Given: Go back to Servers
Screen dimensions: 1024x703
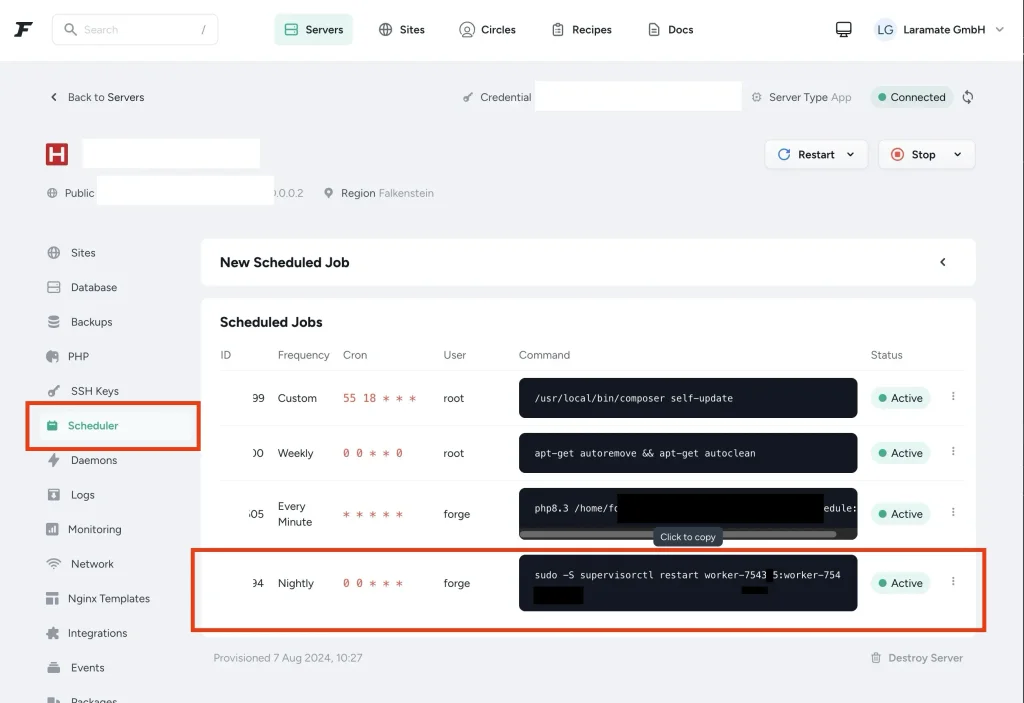Looking at the screenshot, I should pyautogui.click(x=97, y=97).
